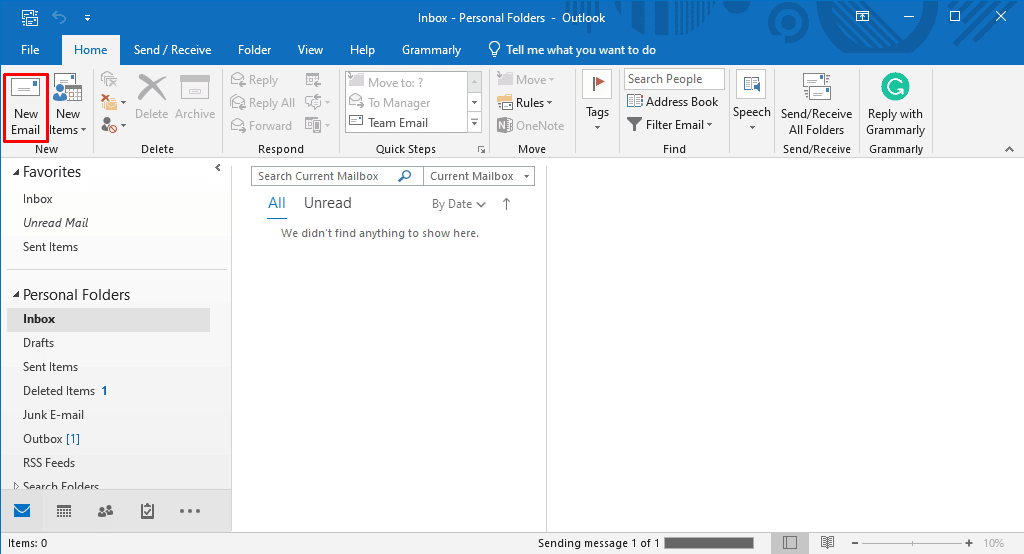
Task: Open the Address Book
Action: [673, 101]
